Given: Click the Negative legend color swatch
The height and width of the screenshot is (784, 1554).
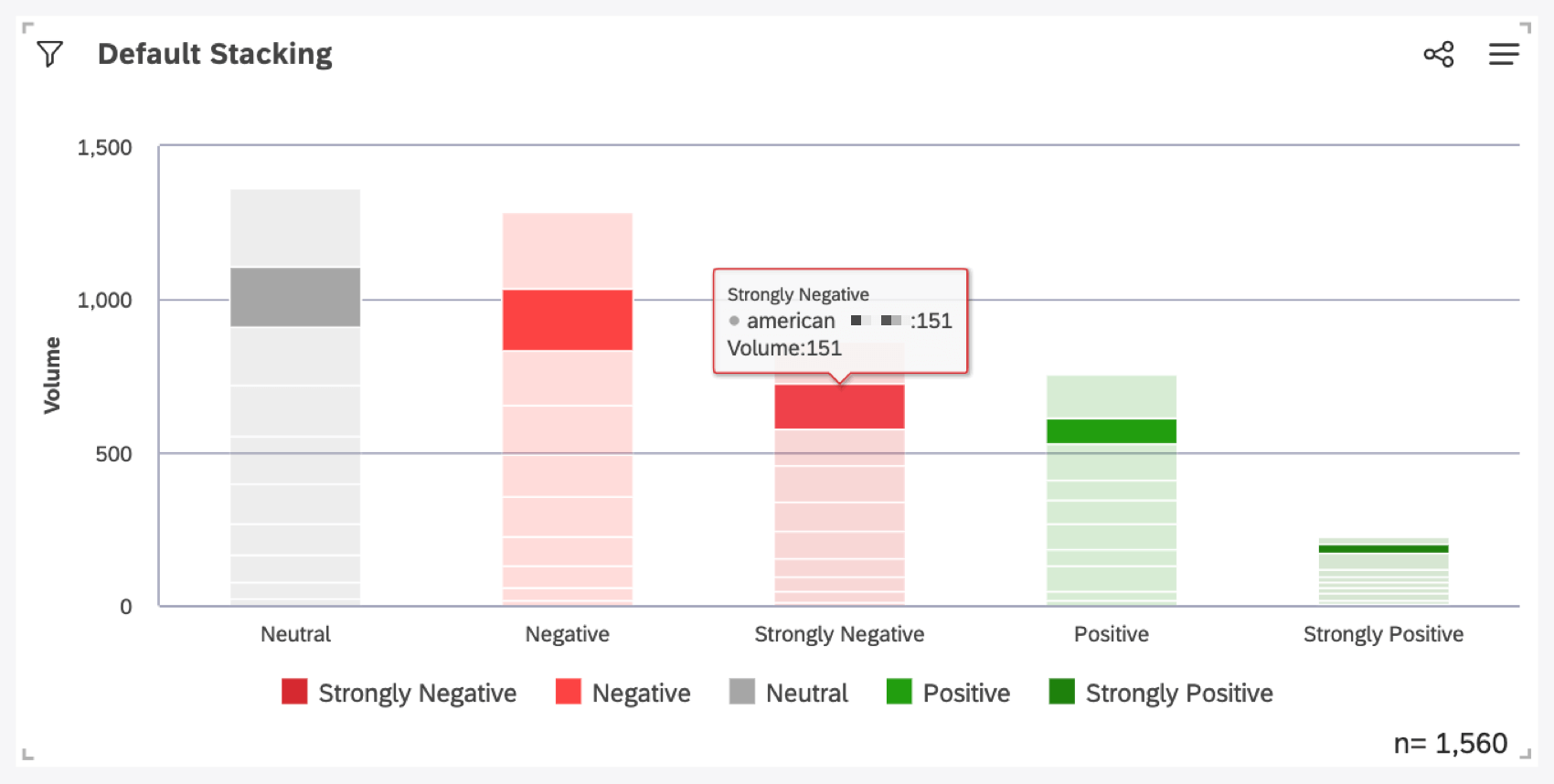Looking at the screenshot, I should [x=568, y=692].
